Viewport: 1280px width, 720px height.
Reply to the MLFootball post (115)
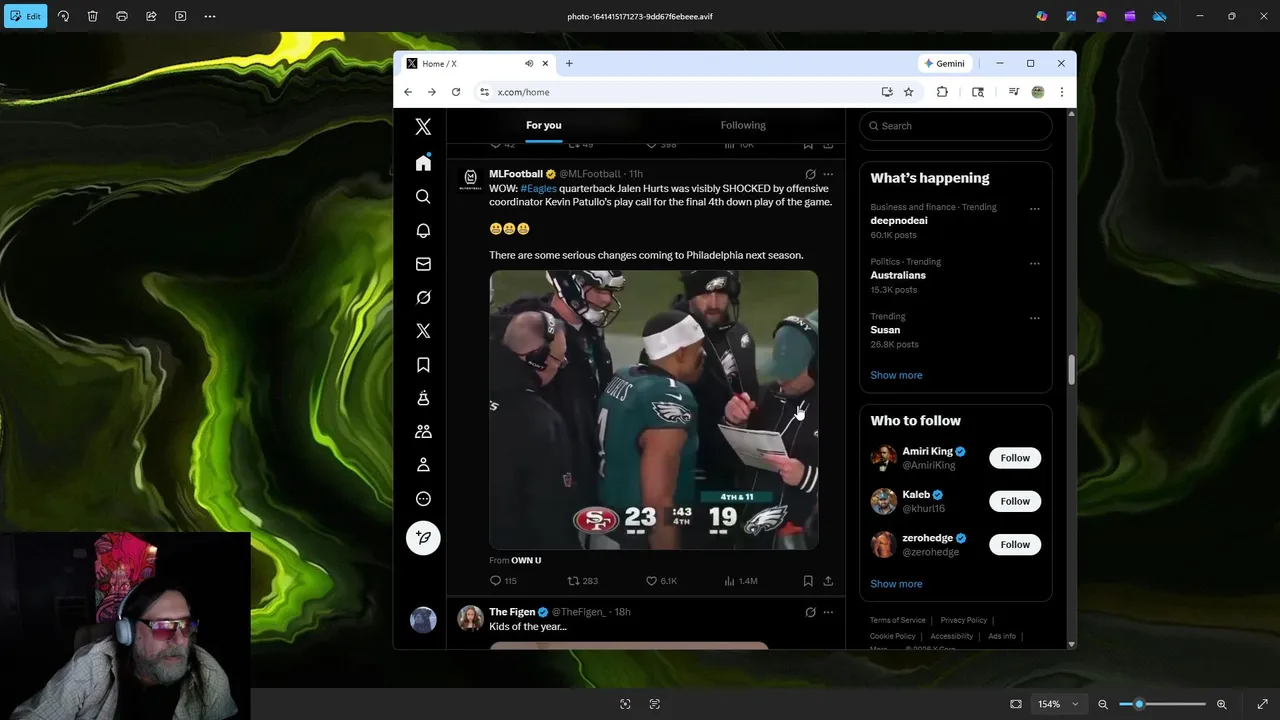503,581
